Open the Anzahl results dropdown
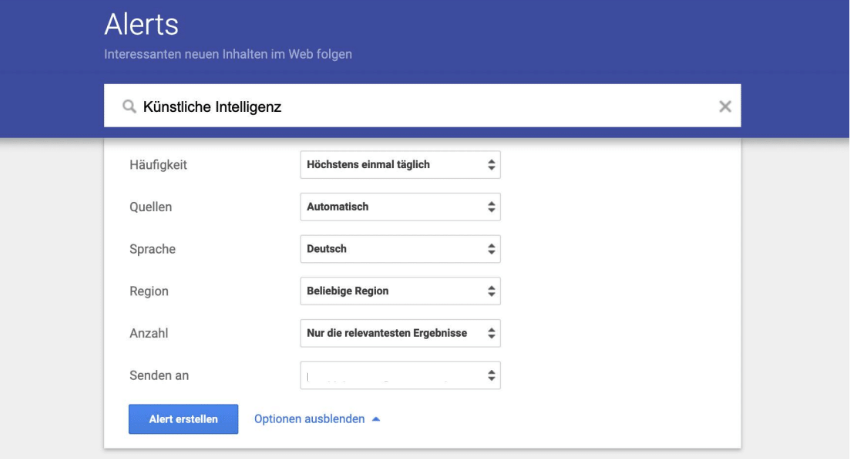The width and height of the screenshot is (851, 459). click(x=400, y=333)
